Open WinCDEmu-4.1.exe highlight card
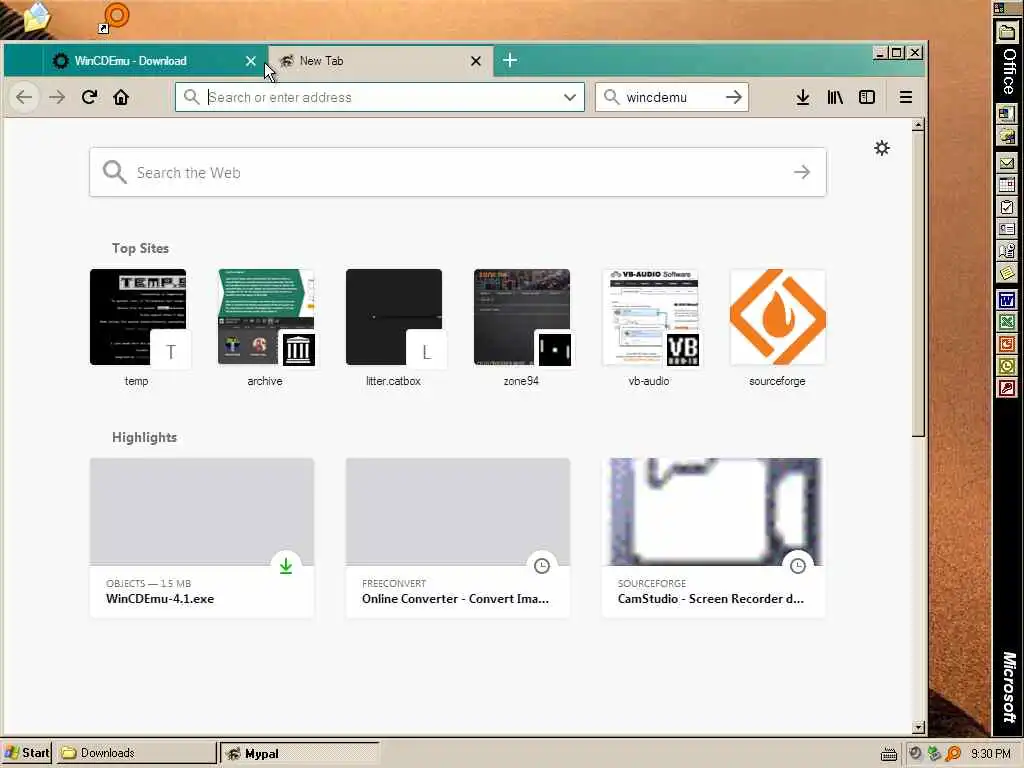Image resolution: width=1024 pixels, height=768 pixels. pyautogui.click(x=202, y=537)
